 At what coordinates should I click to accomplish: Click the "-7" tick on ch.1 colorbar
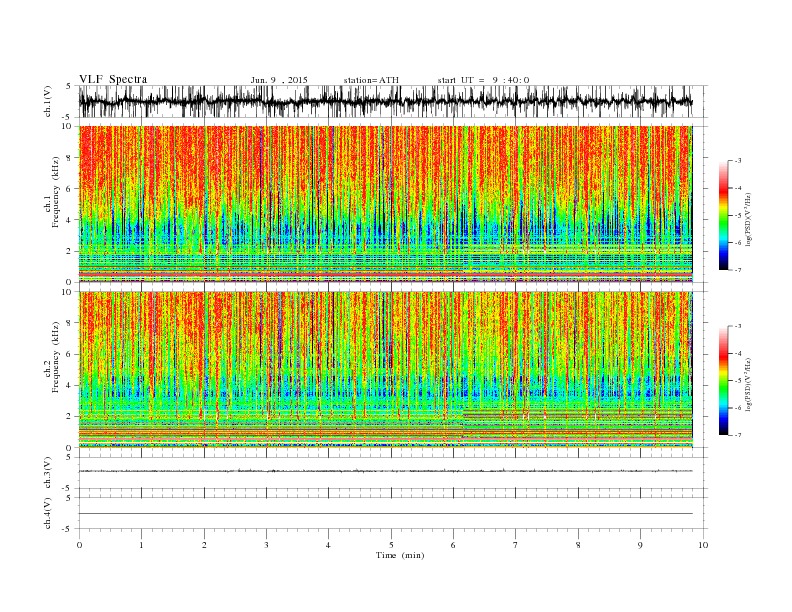737,270
